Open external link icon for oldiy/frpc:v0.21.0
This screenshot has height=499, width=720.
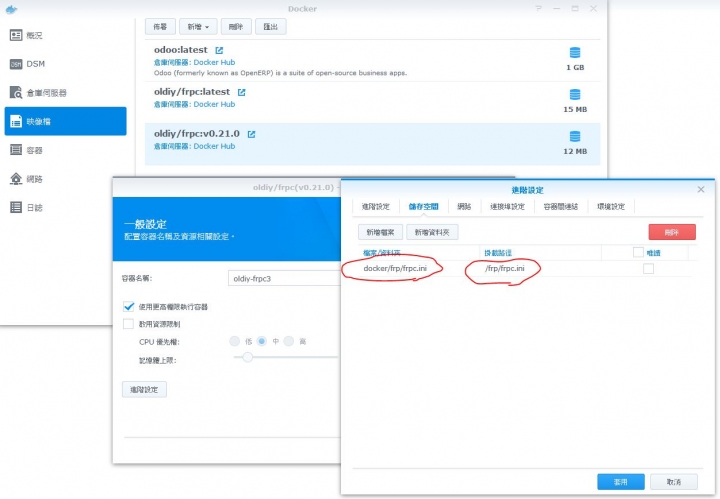(251, 134)
